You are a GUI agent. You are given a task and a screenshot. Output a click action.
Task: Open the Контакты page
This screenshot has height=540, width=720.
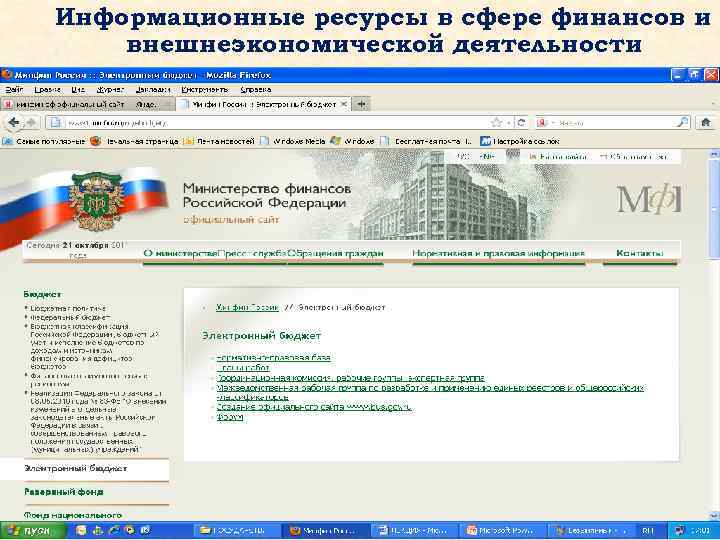640,253
